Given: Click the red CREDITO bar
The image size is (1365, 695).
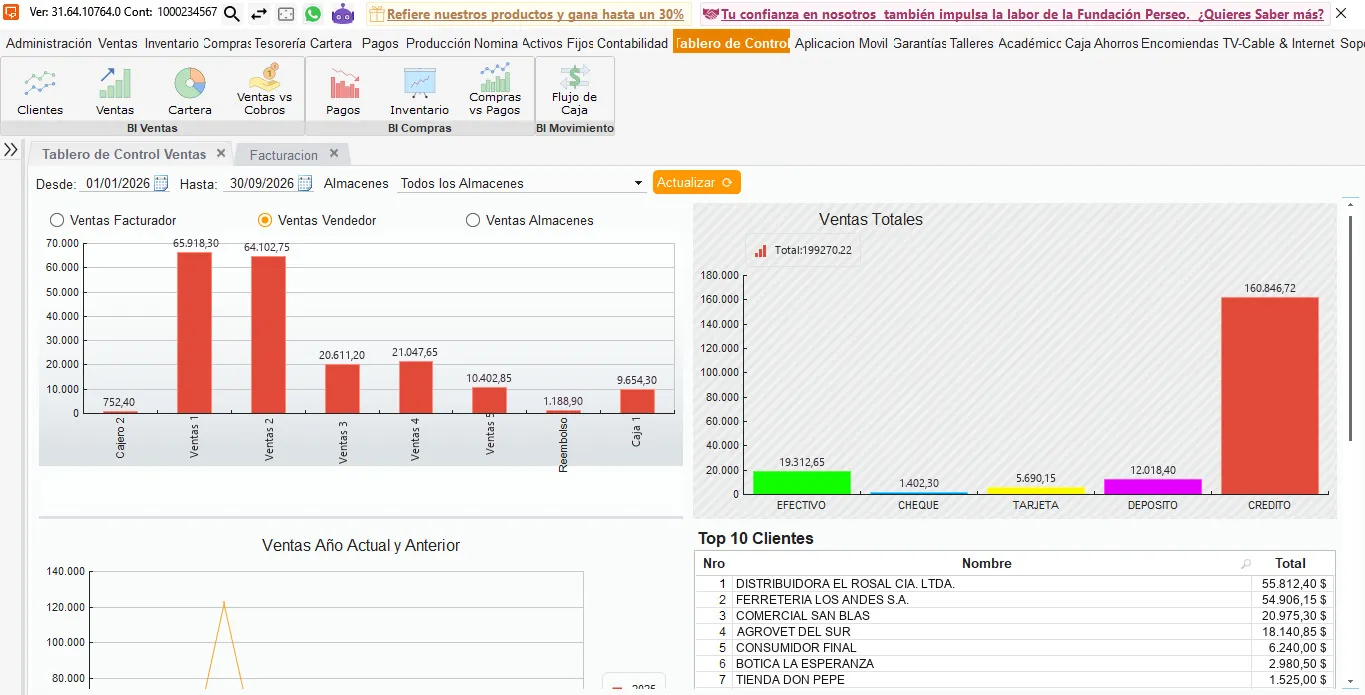Looking at the screenshot, I should (x=1269, y=395).
